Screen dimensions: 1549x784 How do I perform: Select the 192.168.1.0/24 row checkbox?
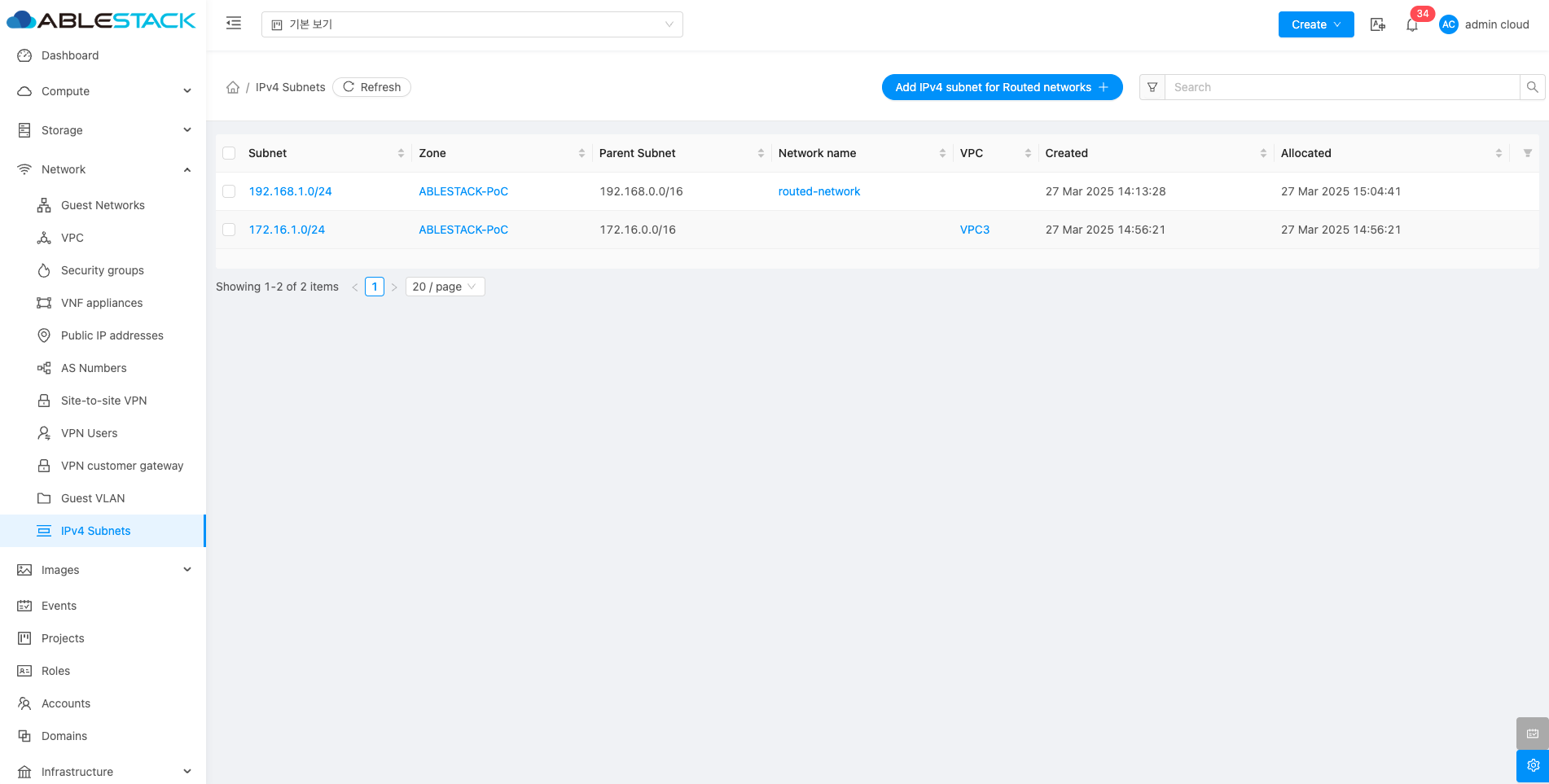[229, 191]
